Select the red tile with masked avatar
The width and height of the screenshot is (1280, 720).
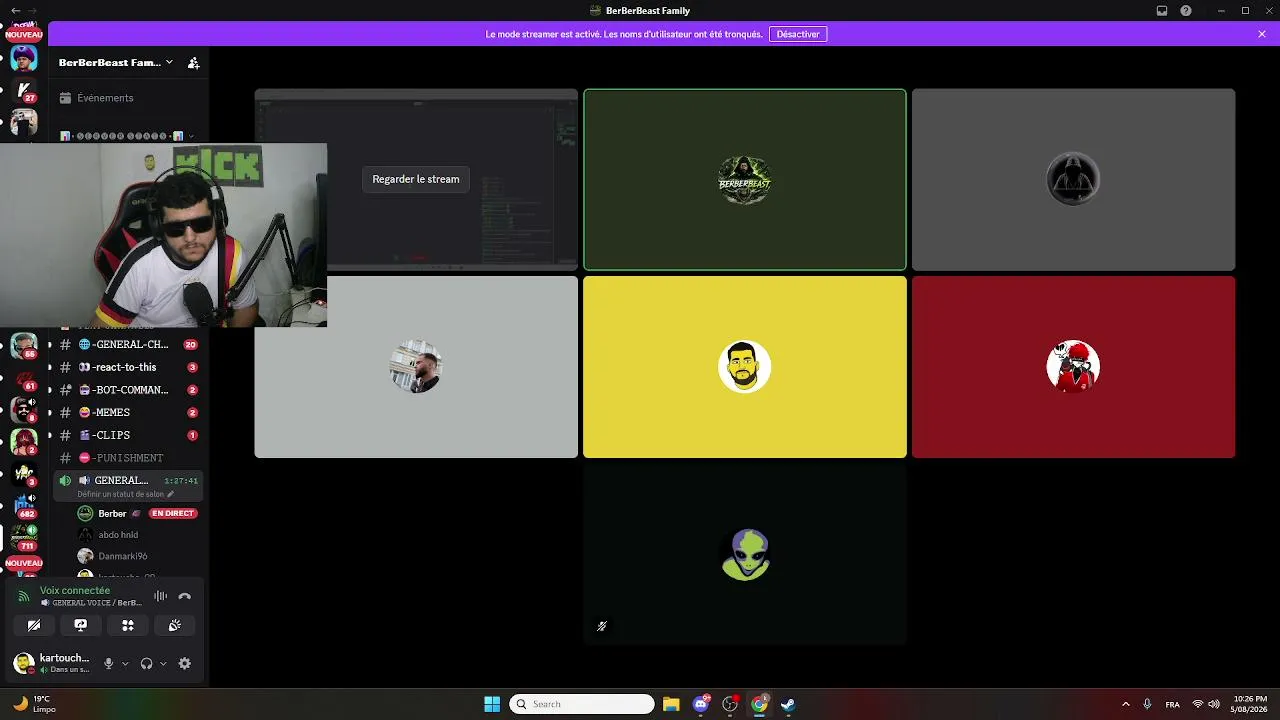[x=1073, y=367]
